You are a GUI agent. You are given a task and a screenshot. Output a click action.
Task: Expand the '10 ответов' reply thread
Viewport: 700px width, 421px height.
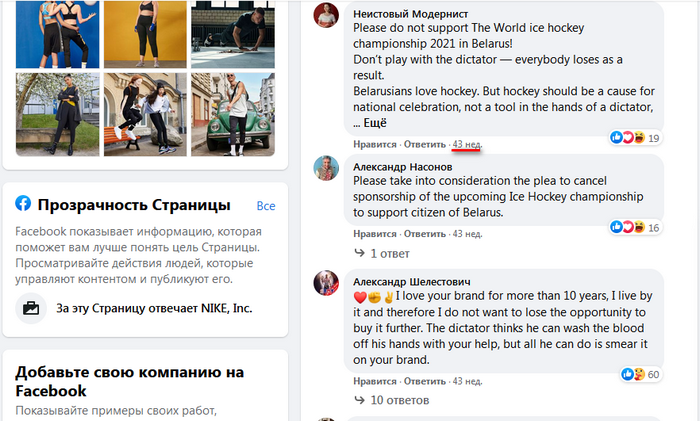click(384, 400)
